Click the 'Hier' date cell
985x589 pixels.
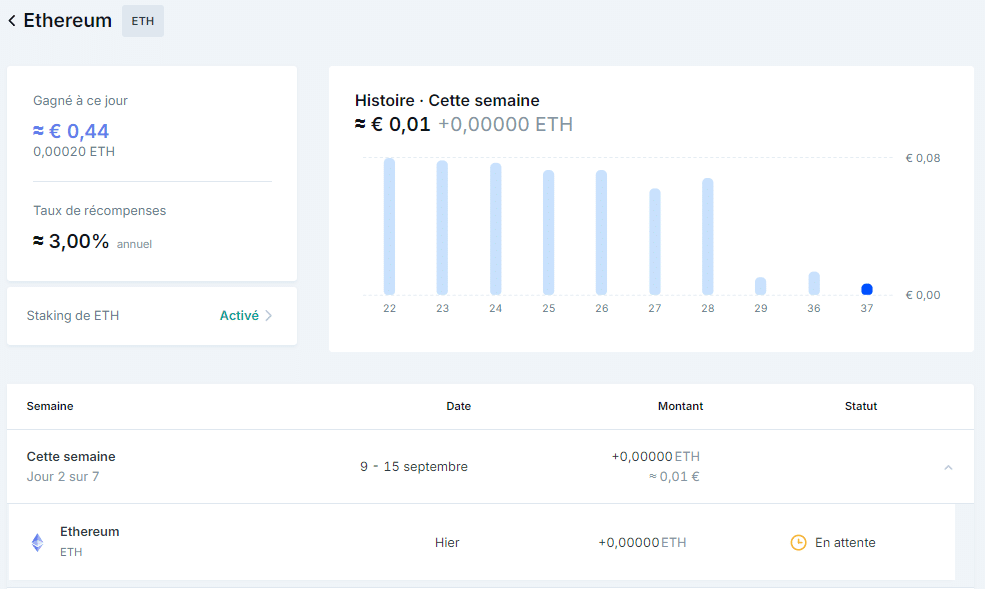[x=447, y=543]
